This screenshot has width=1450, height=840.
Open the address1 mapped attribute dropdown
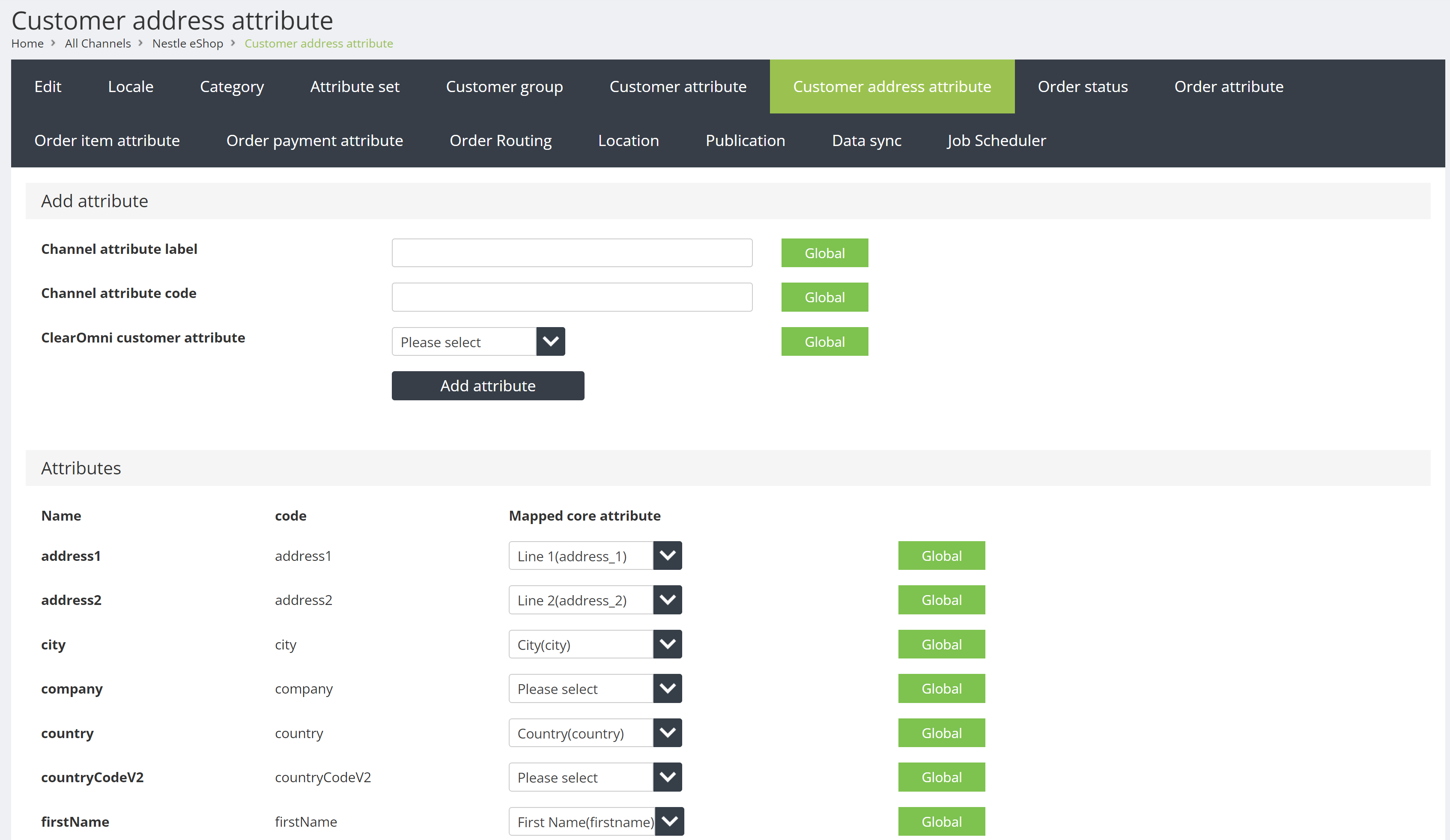click(x=595, y=556)
